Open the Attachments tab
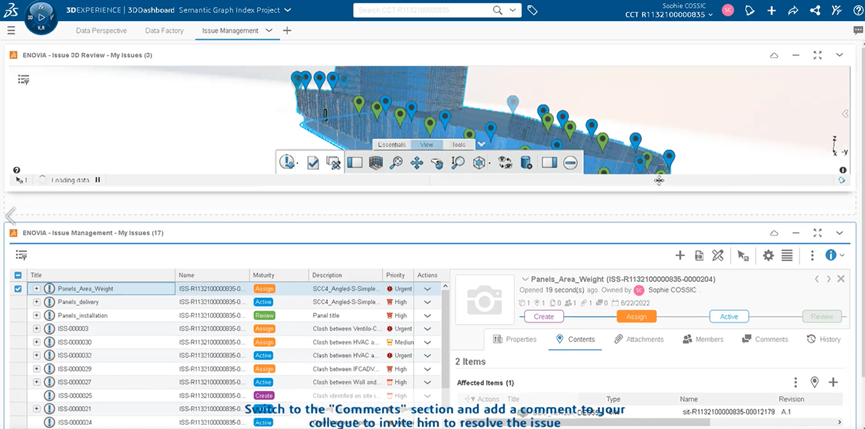Viewport: 865px width, 429px height. 639,339
